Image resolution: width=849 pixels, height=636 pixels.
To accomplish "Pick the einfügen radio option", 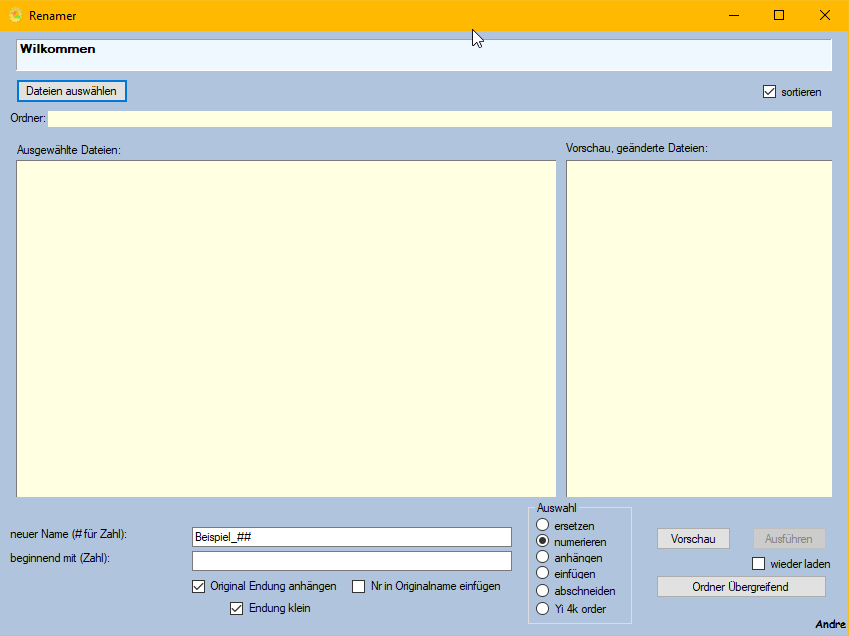I will (543, 574).
